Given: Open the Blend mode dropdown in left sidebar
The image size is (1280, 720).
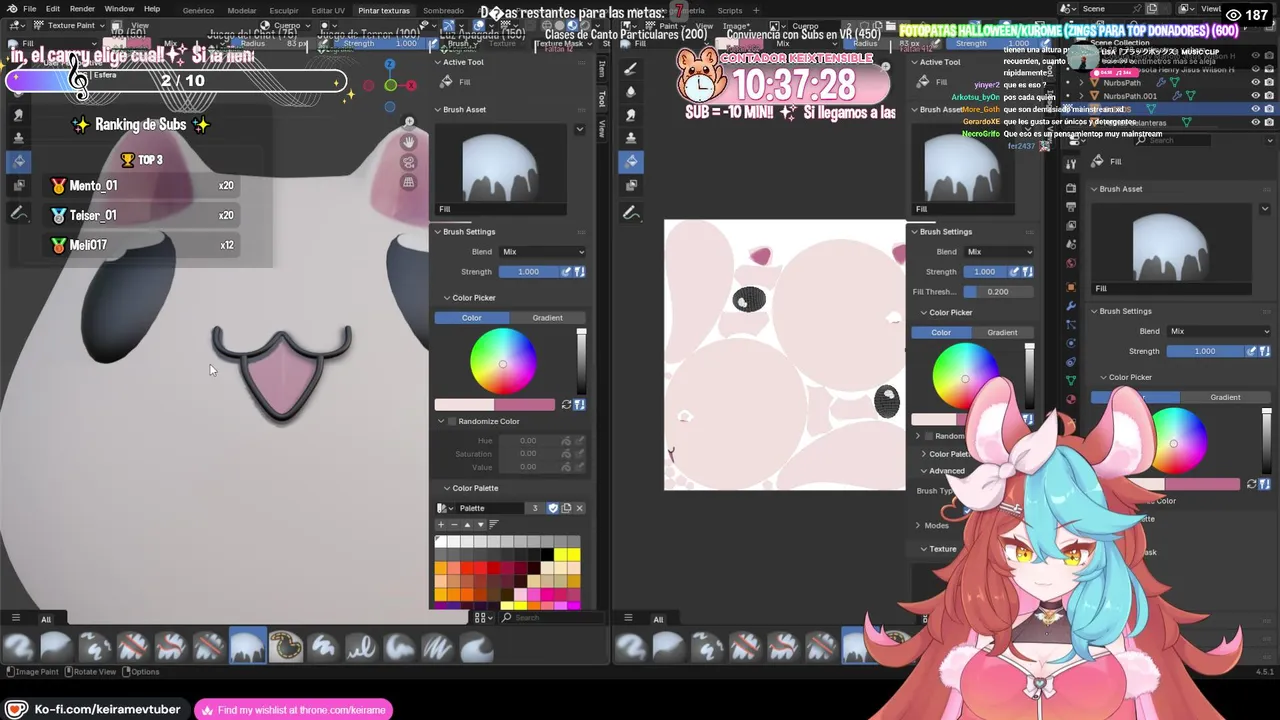Looking at the screenshot, I should [543, 252].
